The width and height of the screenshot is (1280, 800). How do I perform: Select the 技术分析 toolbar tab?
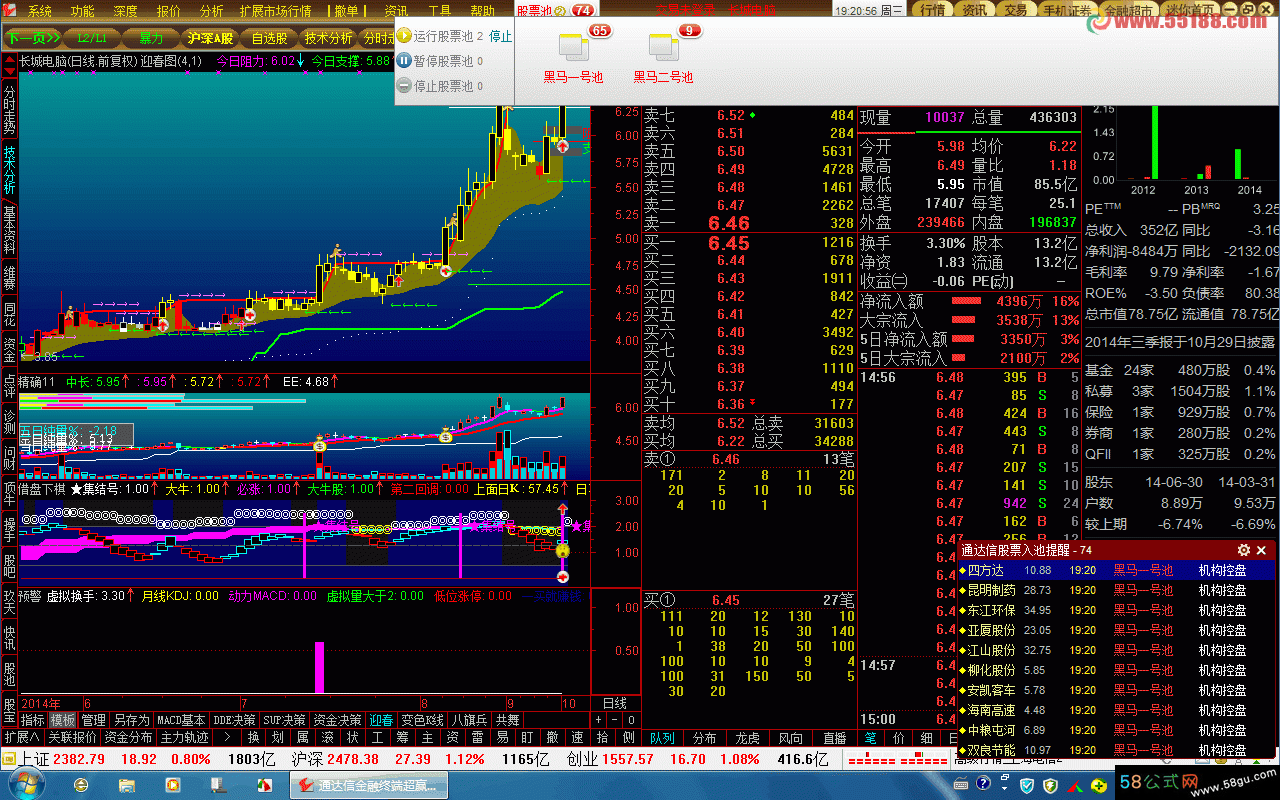329,39
